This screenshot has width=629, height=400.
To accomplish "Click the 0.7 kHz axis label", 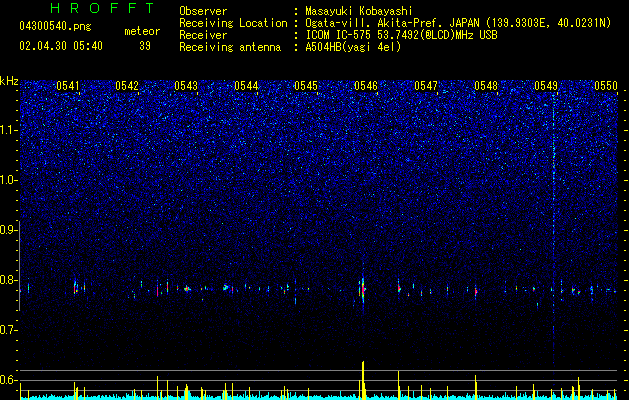I will point(8,330).
